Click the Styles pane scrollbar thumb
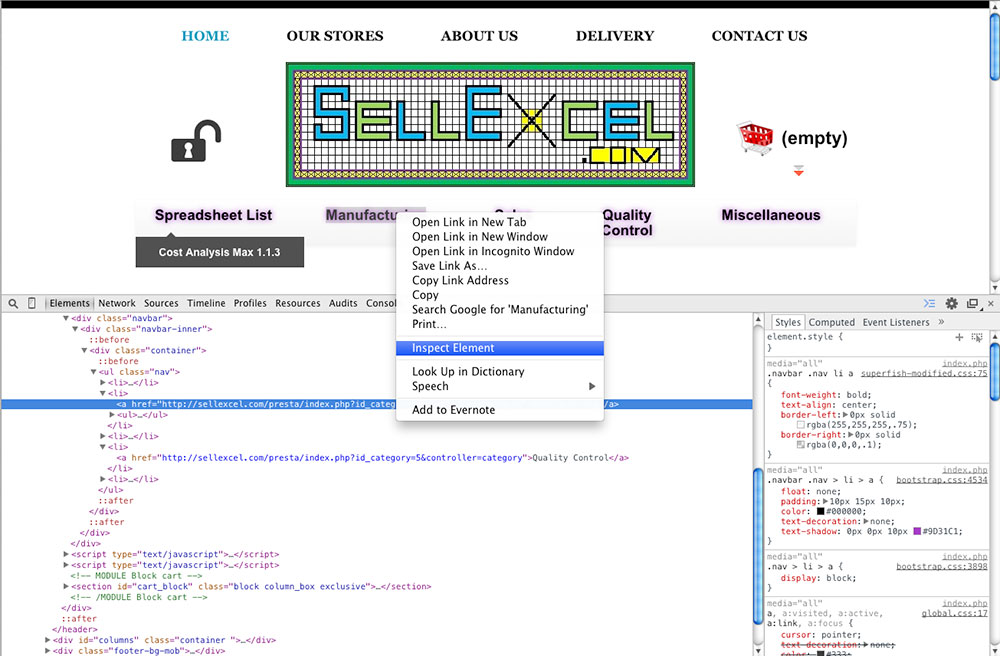The height and width of the screenshot is (656, 1000). click(x=995, y=373)
